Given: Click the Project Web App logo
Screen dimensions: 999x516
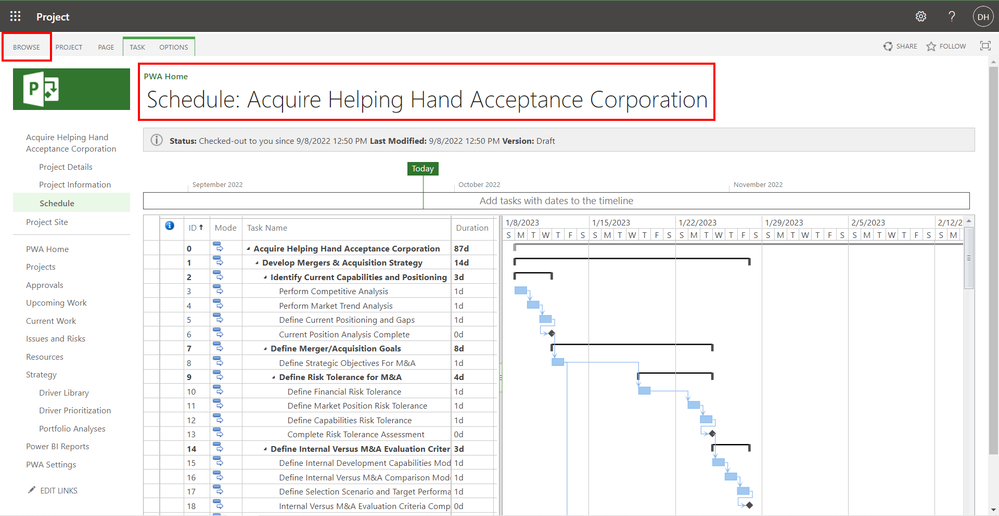Looking at the screenshot, I should 71,89.
